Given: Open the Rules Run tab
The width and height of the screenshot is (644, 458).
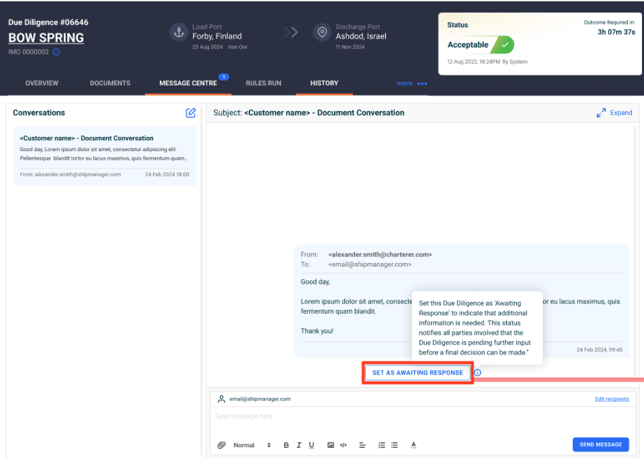Looking at the screenshot, I should click(x=263, y=83).
